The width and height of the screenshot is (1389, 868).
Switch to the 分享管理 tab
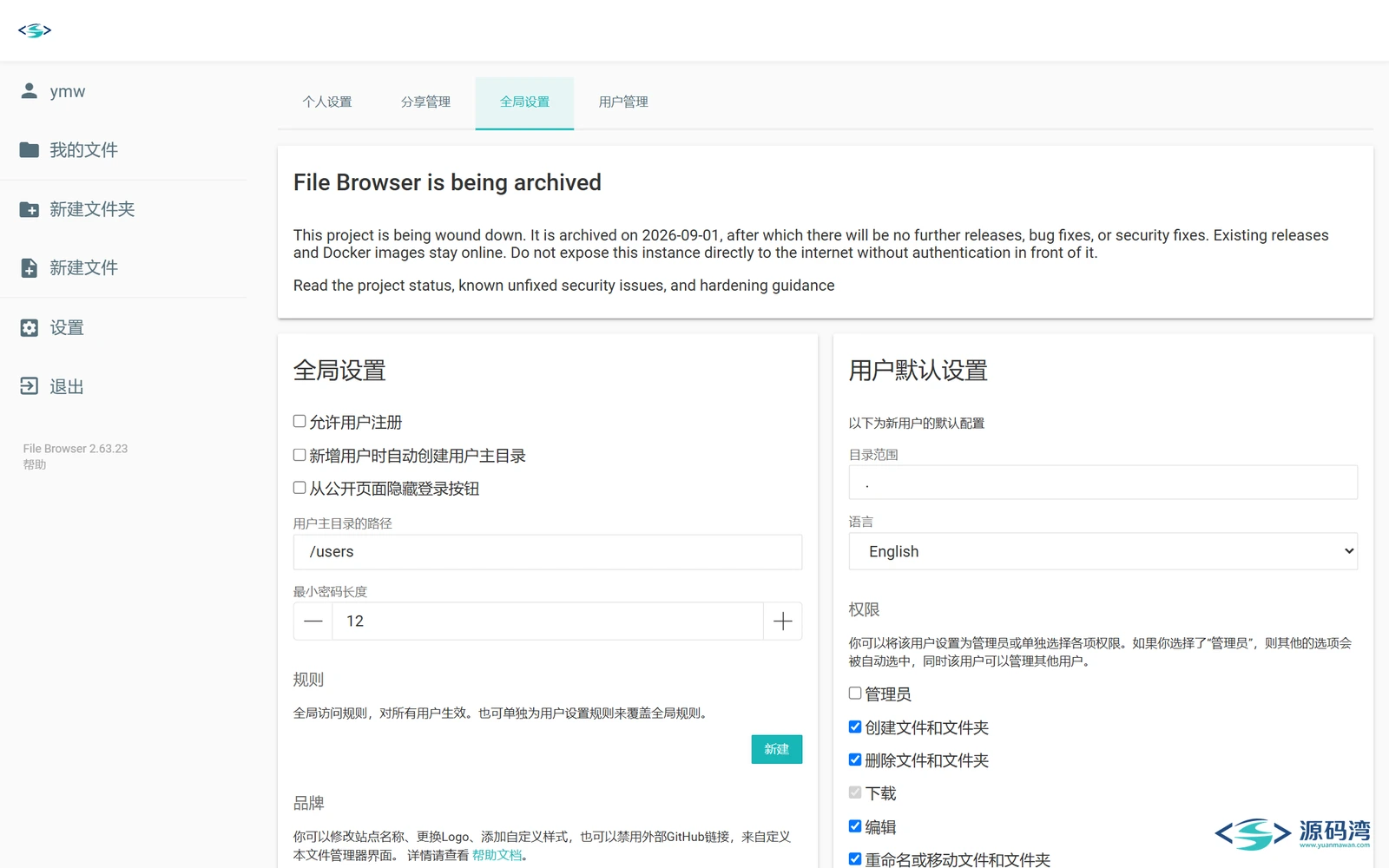[425, 102]
